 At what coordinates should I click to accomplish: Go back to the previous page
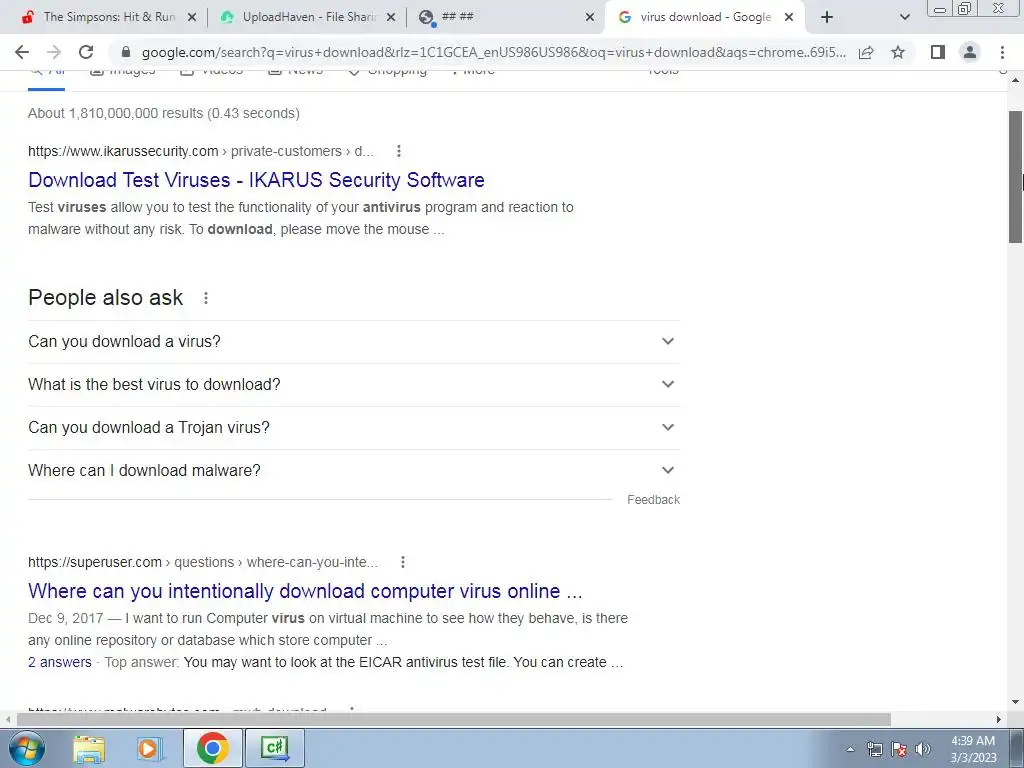[x=22, y=52]
